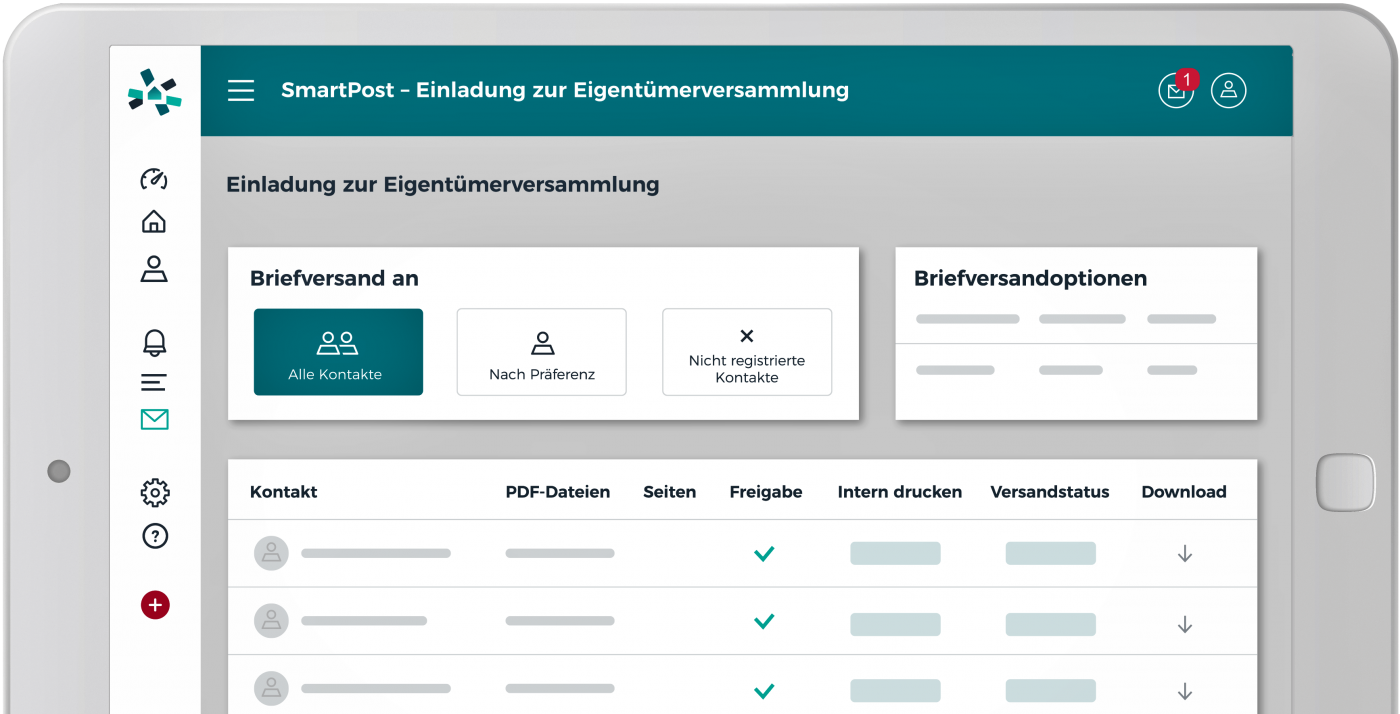Image resolution: width=1400 pixels, height=714 pixels.
Task: Click the red plus add button
Action: coord(155,605)
